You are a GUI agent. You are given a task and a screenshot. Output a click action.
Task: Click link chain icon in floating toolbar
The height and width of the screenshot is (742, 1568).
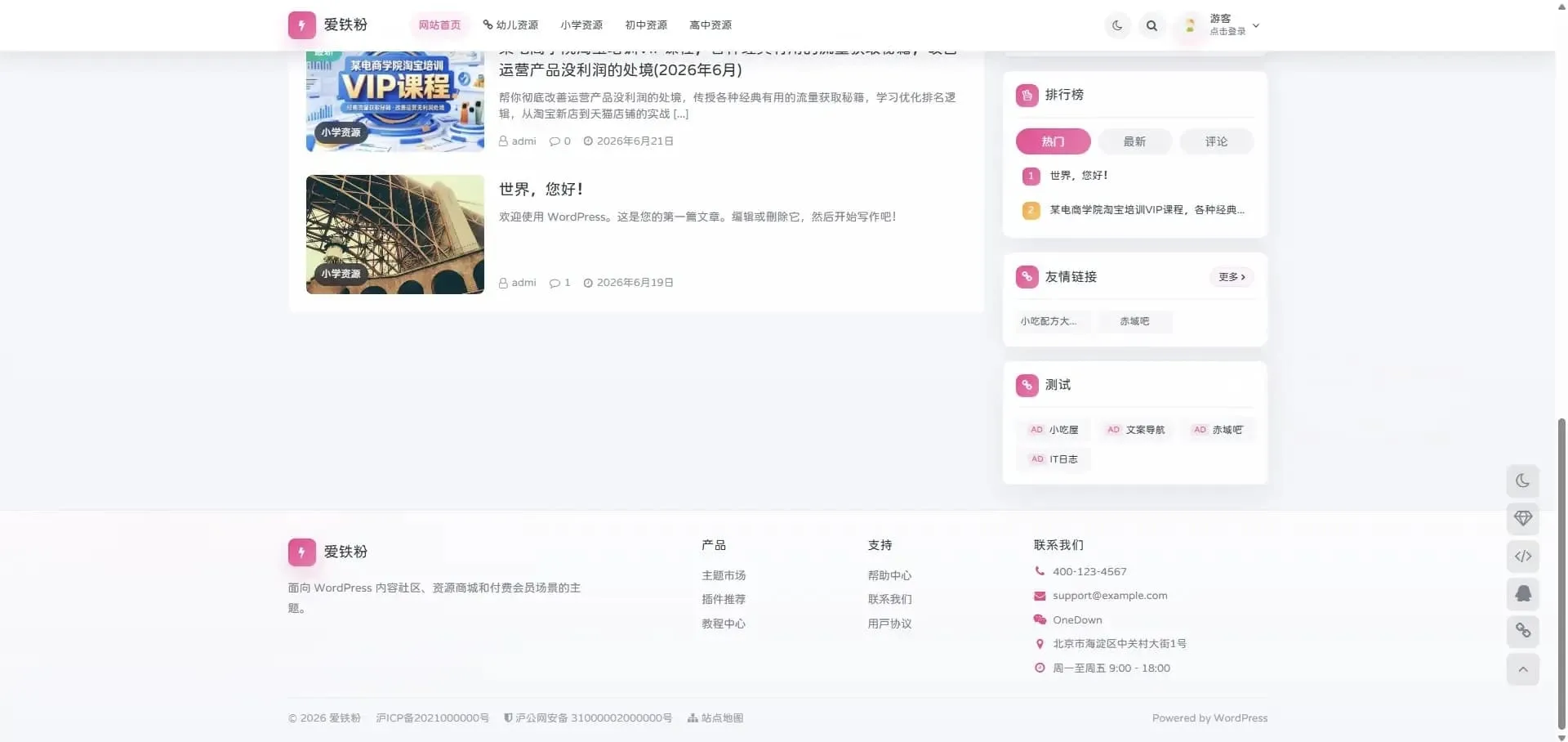tap(1523, 631)
